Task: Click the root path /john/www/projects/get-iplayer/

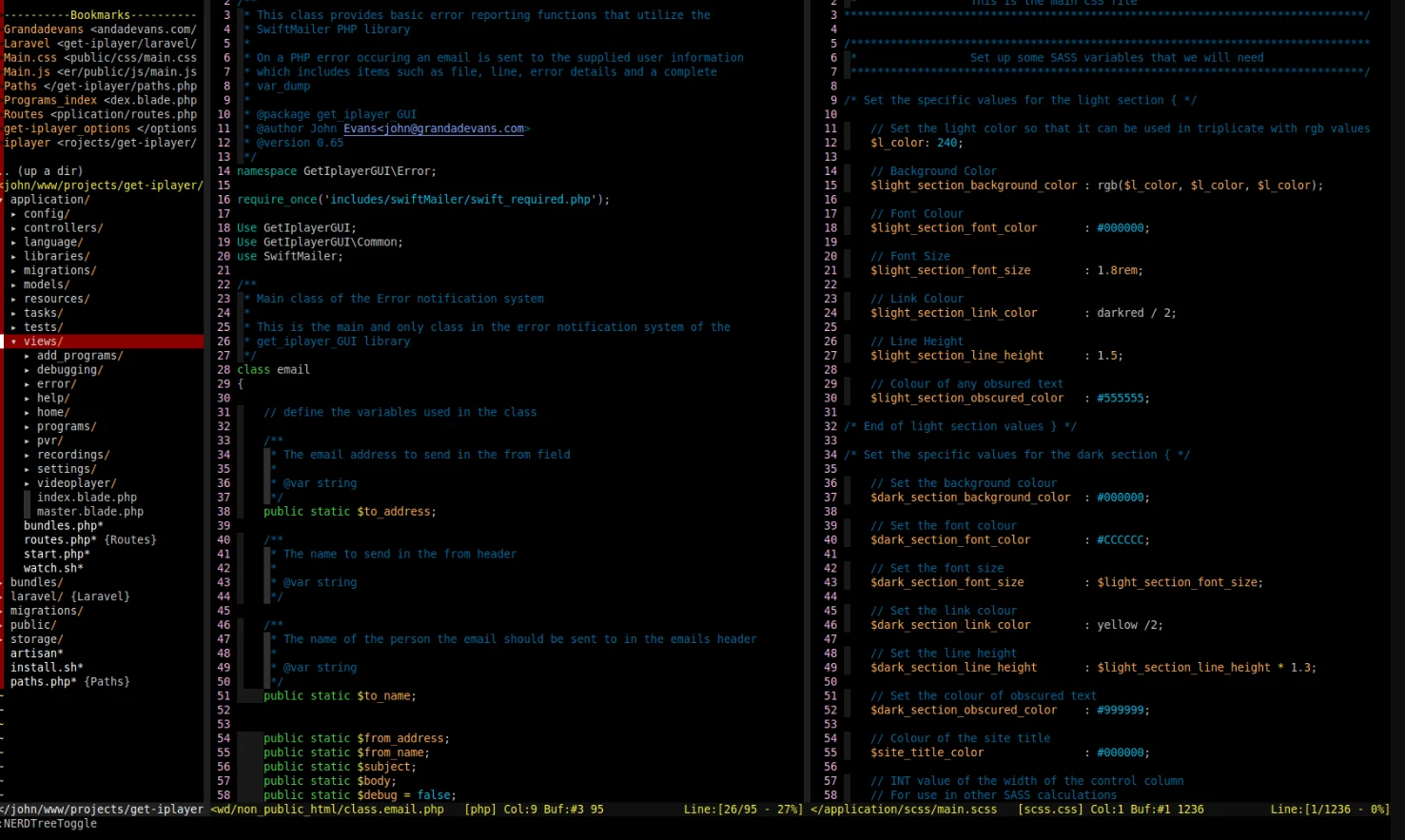Action: (103, 186)
